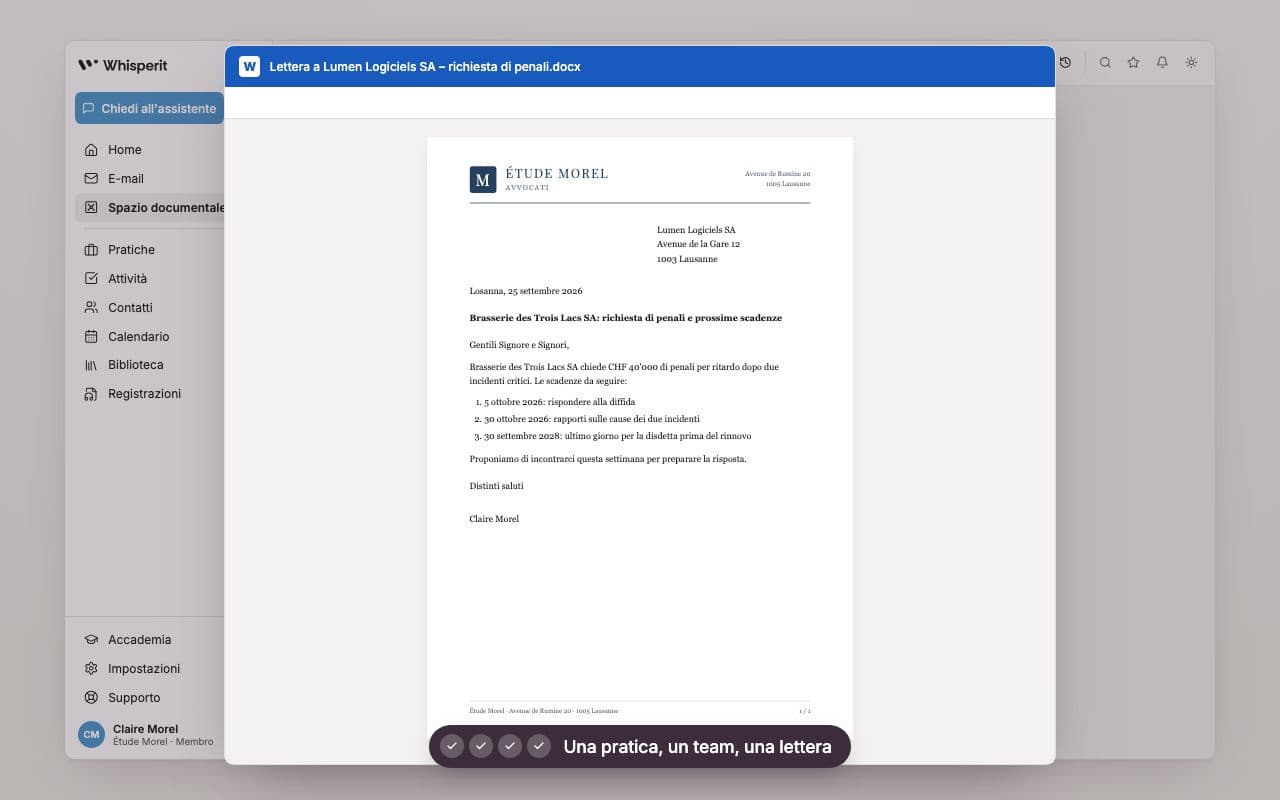Click the list item '5 ottobre 2026: rispondere alla diffida'
Image resolution: width=1280 pixels, height=800 pixels.
coord(560,402)
